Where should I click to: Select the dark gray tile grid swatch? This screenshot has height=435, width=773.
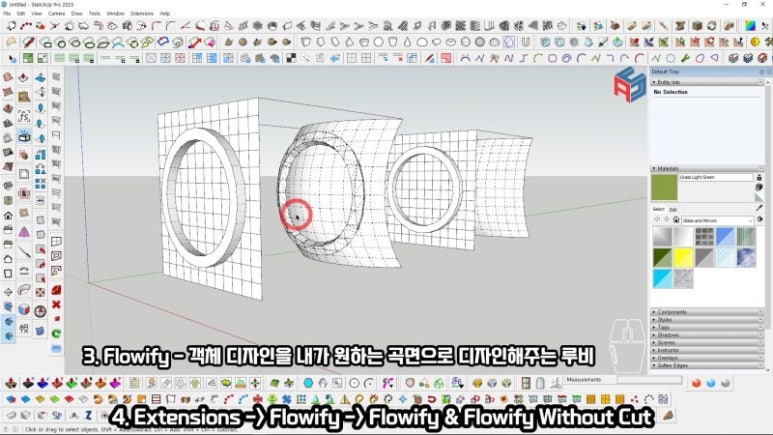704,236
